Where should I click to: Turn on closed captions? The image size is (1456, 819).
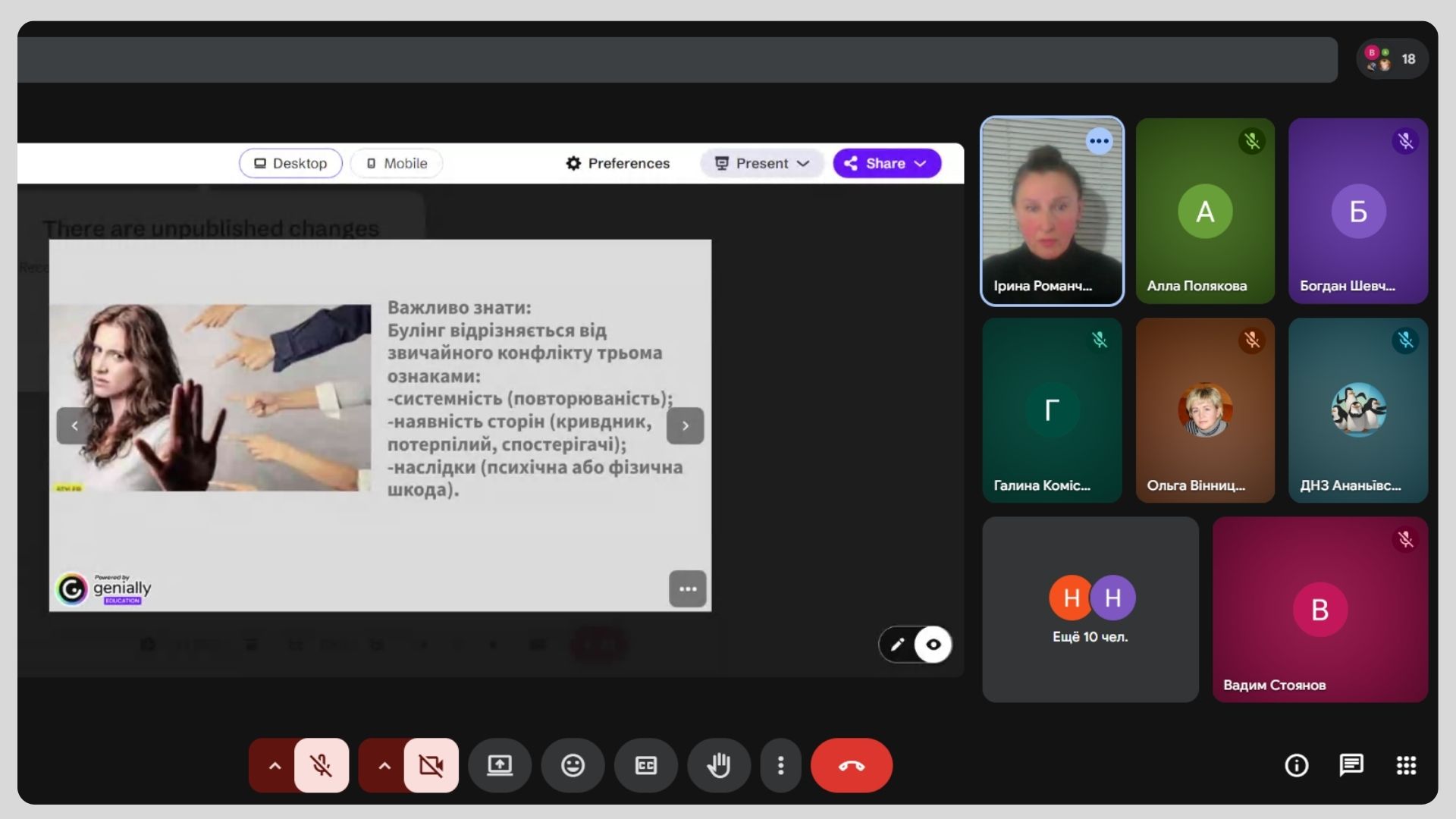pos(645,765)
